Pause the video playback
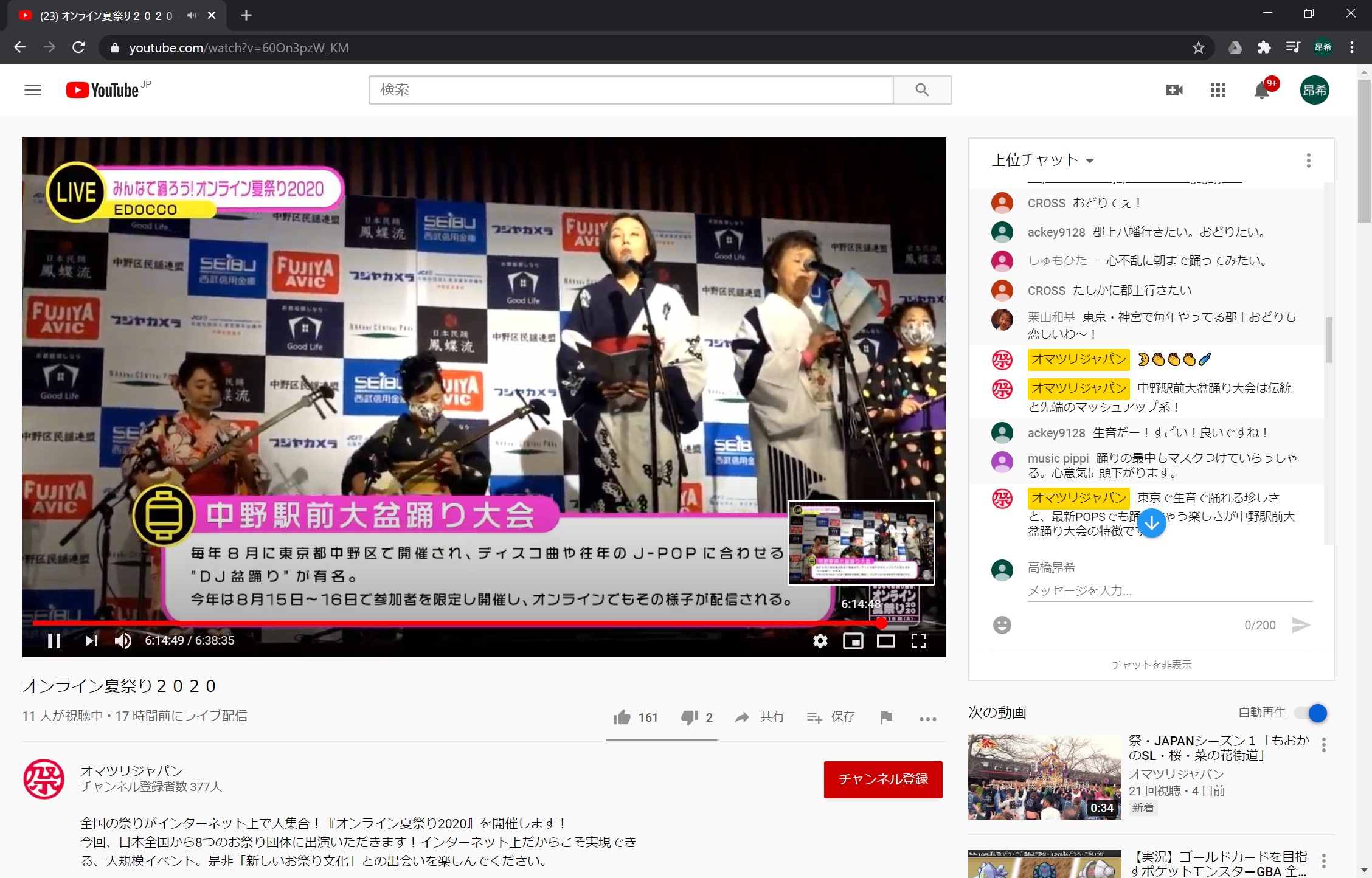This screenshot has width=1372, height=878. 54,641
